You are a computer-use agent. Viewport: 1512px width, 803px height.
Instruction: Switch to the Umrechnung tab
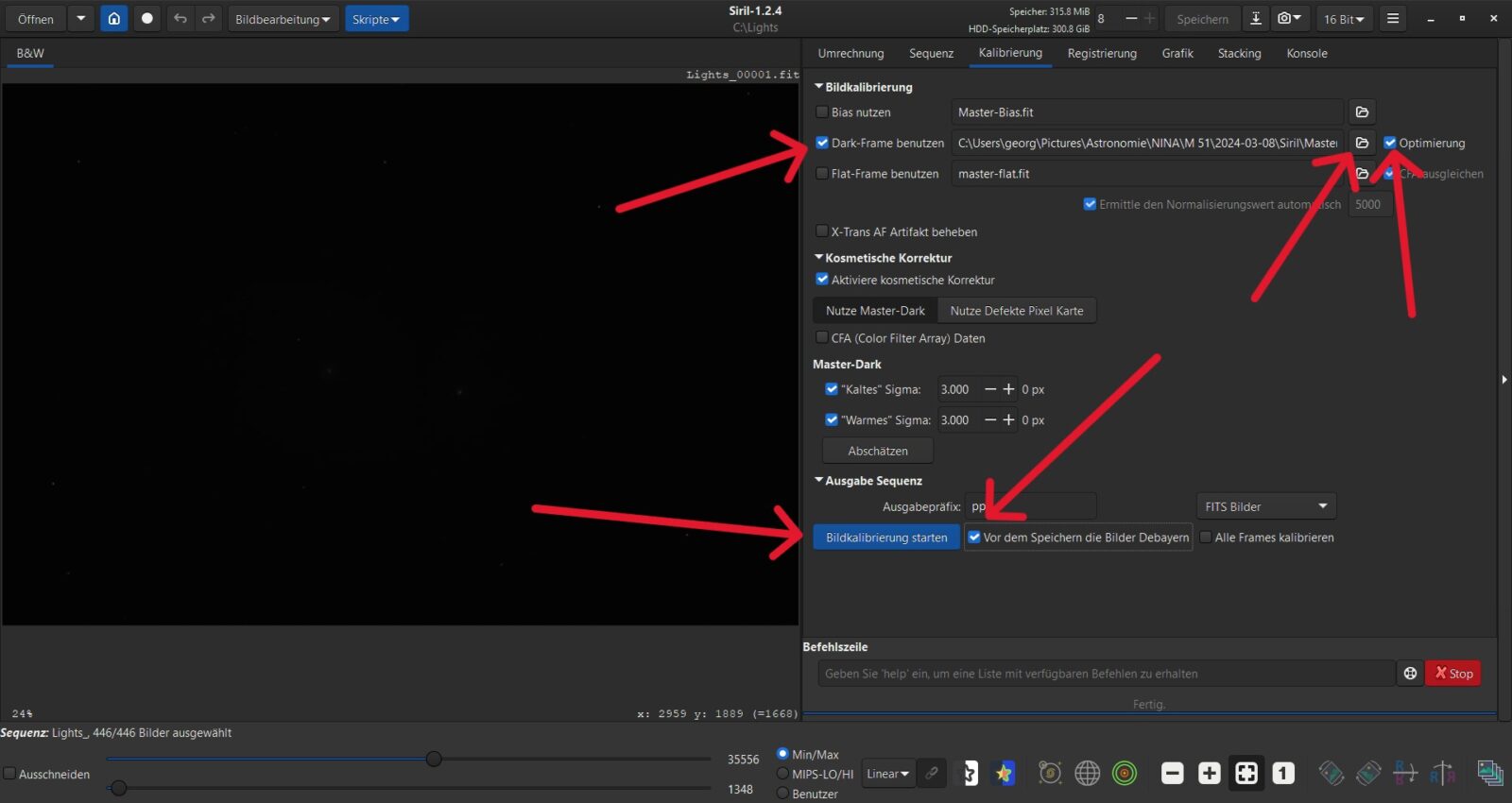point(850,54)
